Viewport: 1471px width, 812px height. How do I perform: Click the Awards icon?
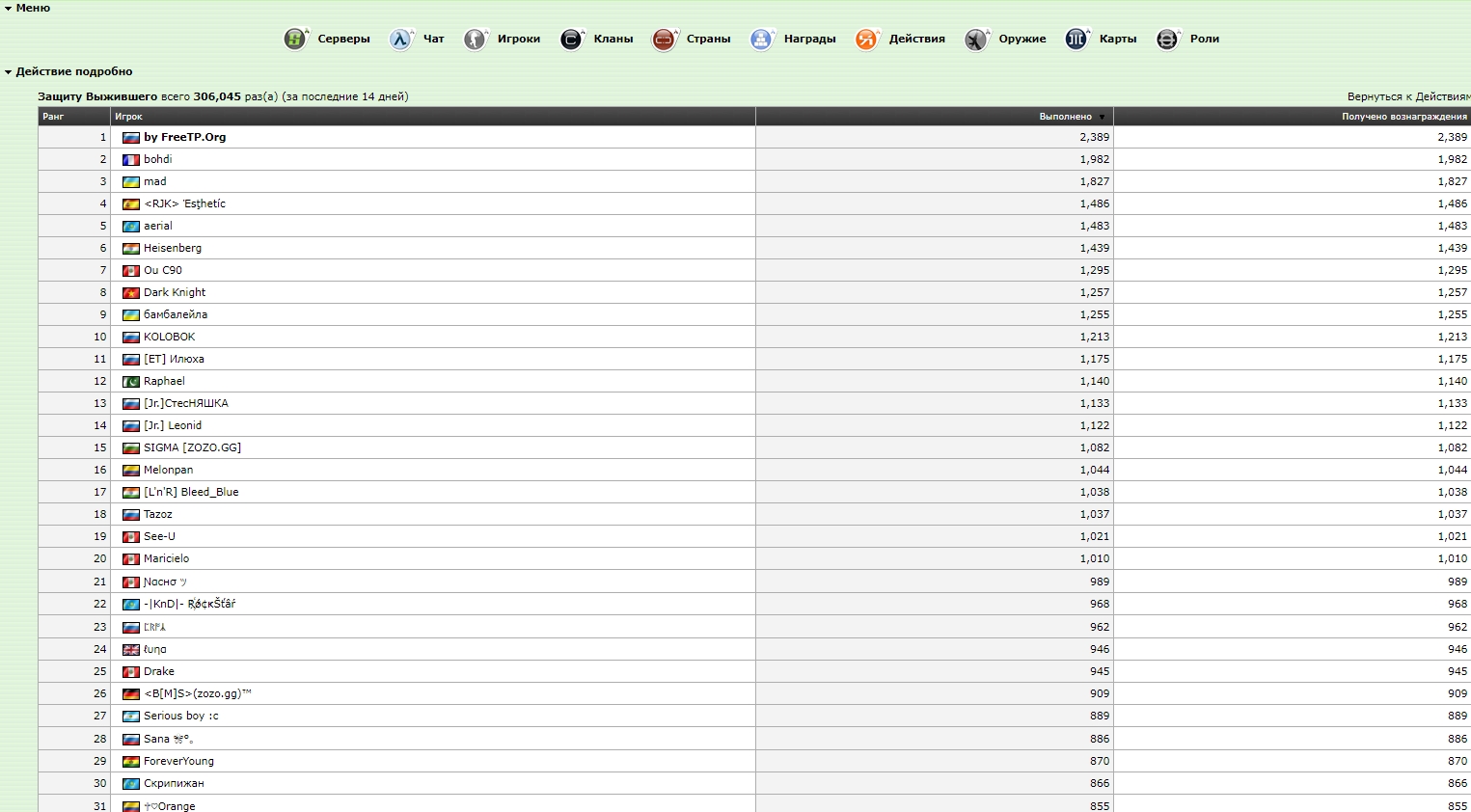762,40
